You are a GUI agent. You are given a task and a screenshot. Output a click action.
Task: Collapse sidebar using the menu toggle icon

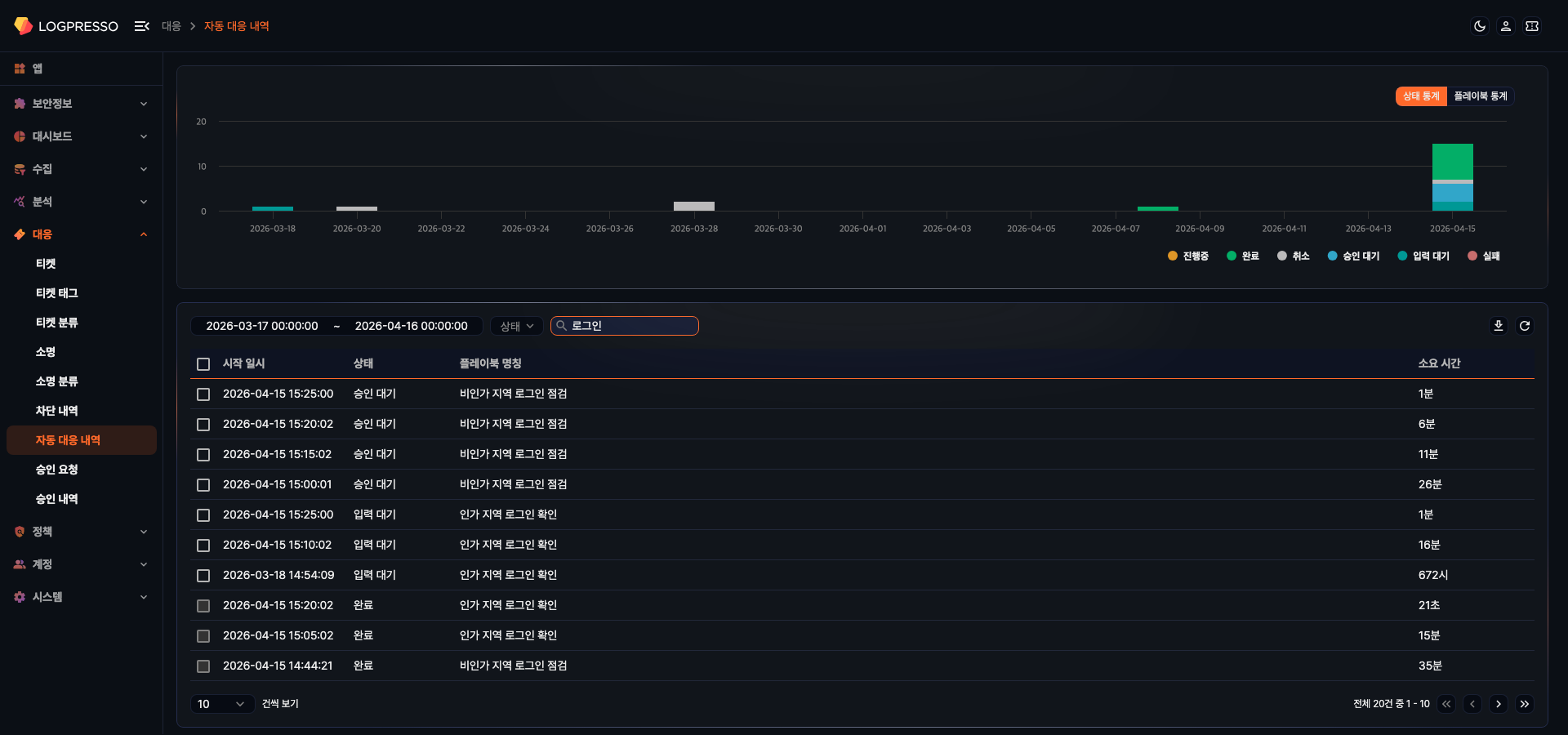pos(141,26)
